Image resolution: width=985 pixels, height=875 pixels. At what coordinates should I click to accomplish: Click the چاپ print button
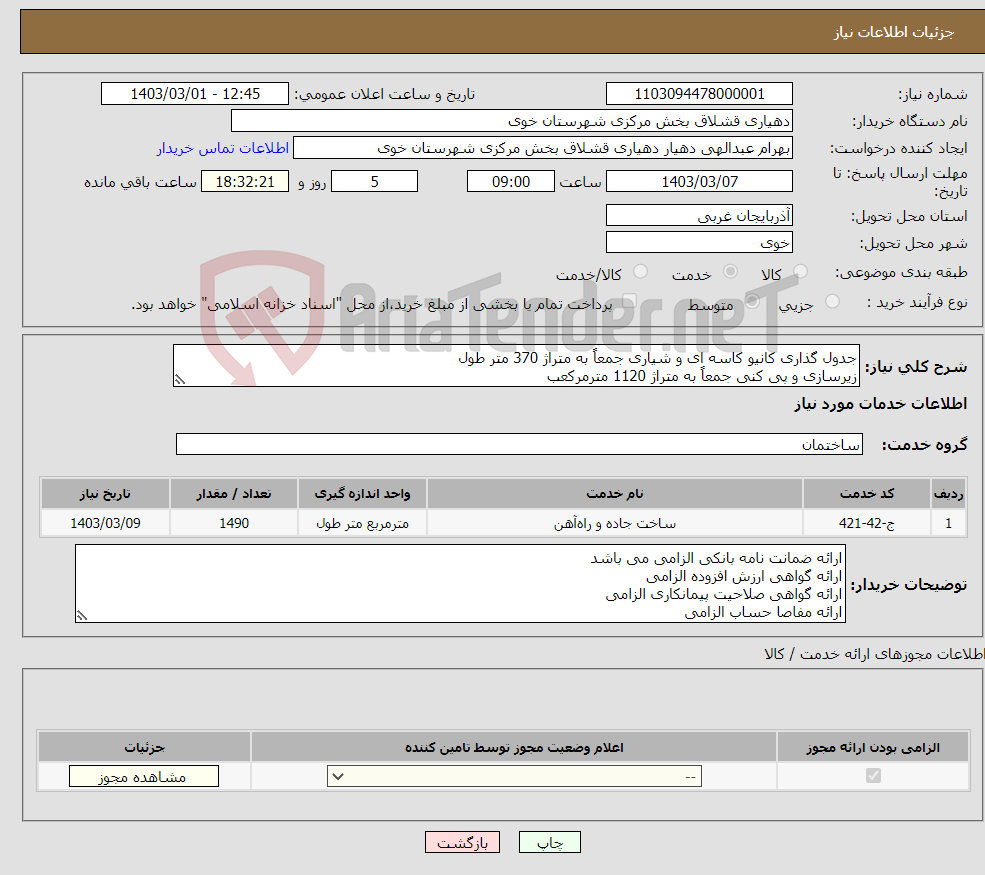click(550, 842)
